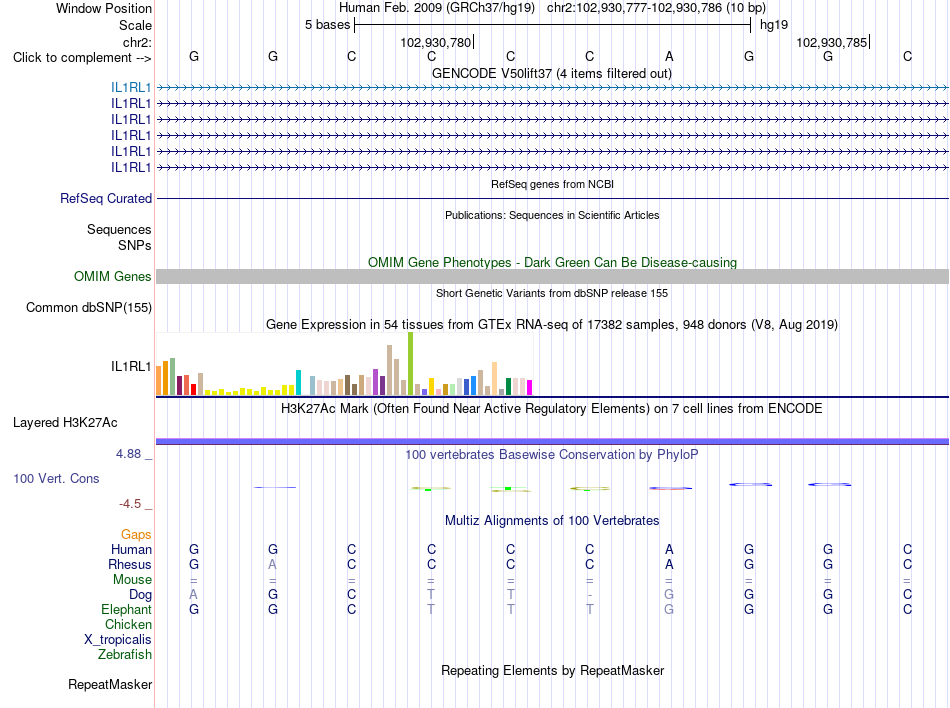Open the Repeating Elements by RepeatMasker title
Image resolution: width=950 pixels, height=708 pixels.
552,671
